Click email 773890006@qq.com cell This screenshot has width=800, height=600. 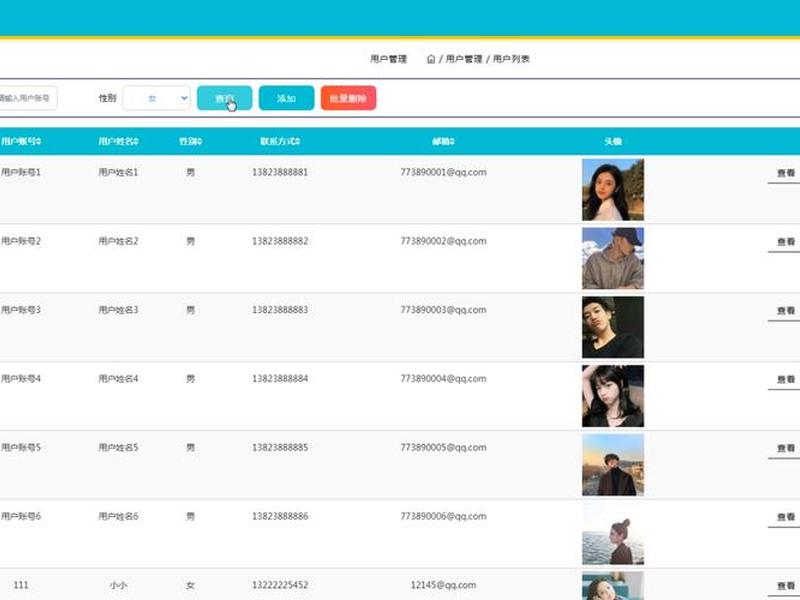[x=443, y=516]
